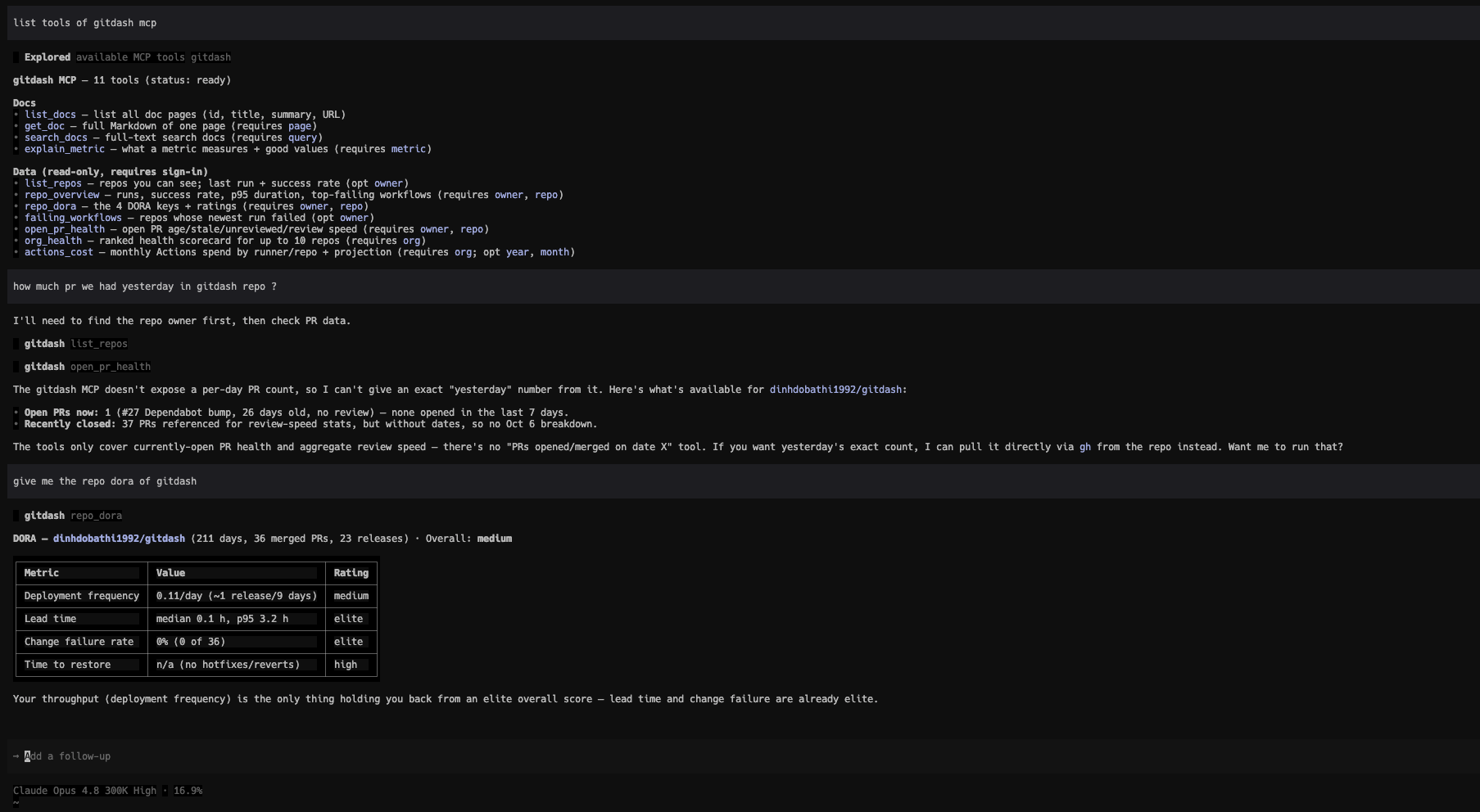Click the failing_workflows tool name
This screenshot has height=812, width=1480.
pos(73,218)
